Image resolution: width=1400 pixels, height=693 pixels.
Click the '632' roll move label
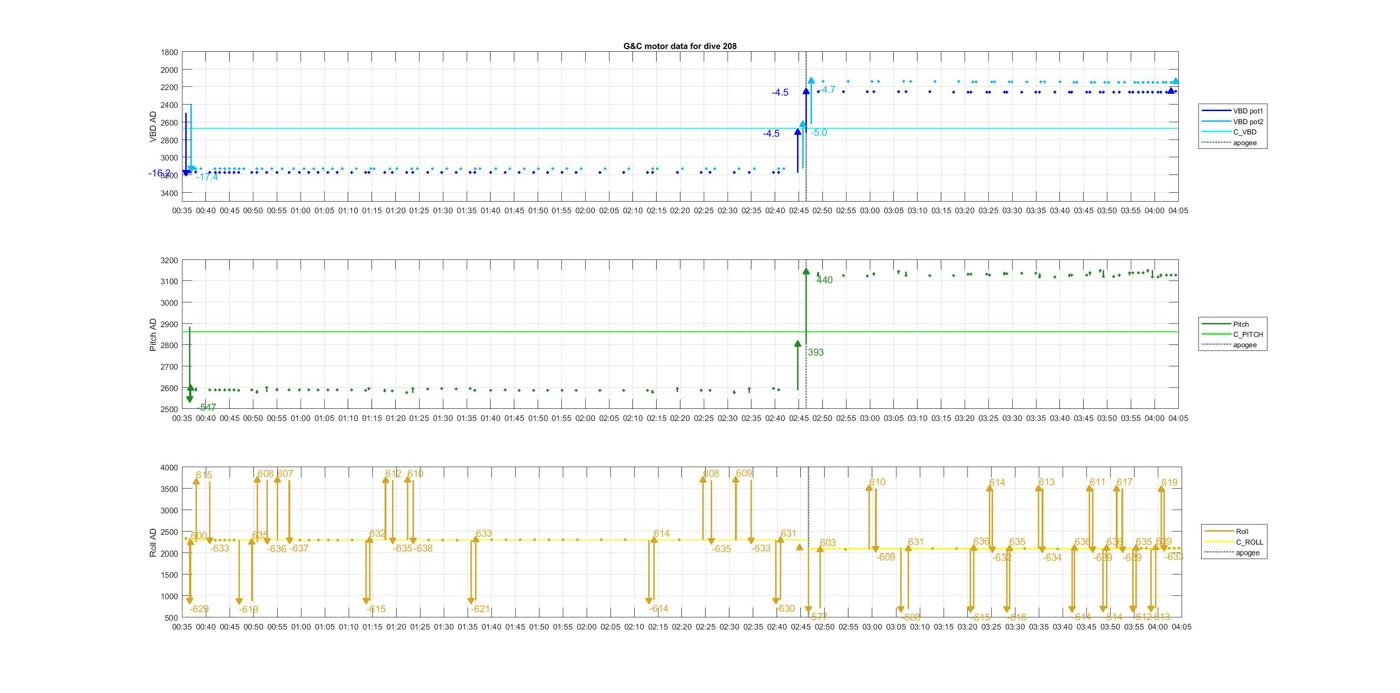[x=377, y=534]
